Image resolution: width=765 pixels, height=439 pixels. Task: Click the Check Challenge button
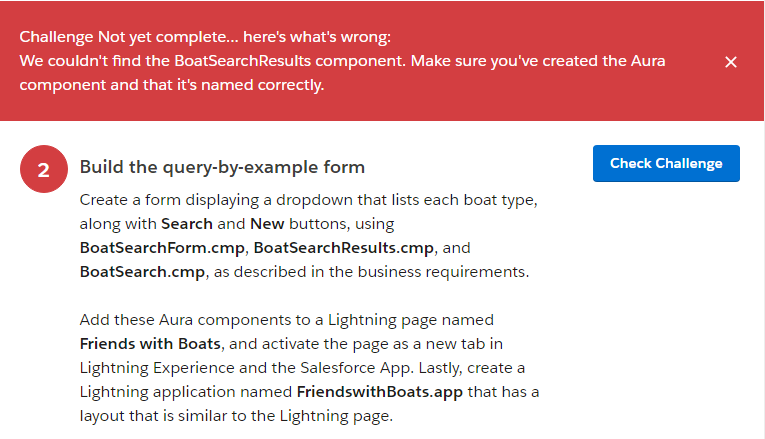666,163
